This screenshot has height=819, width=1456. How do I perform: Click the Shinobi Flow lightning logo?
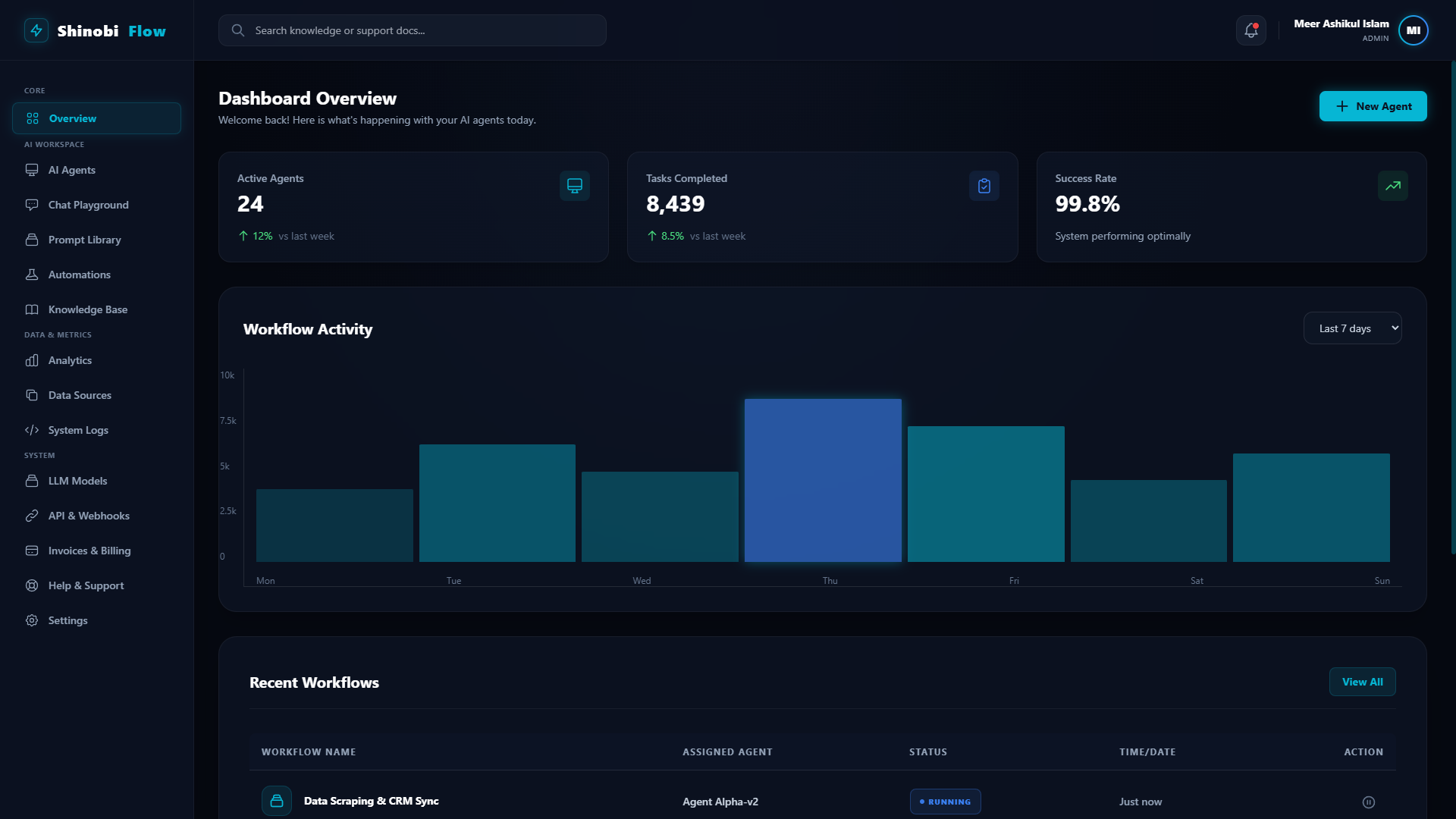[x=36, y=30]
